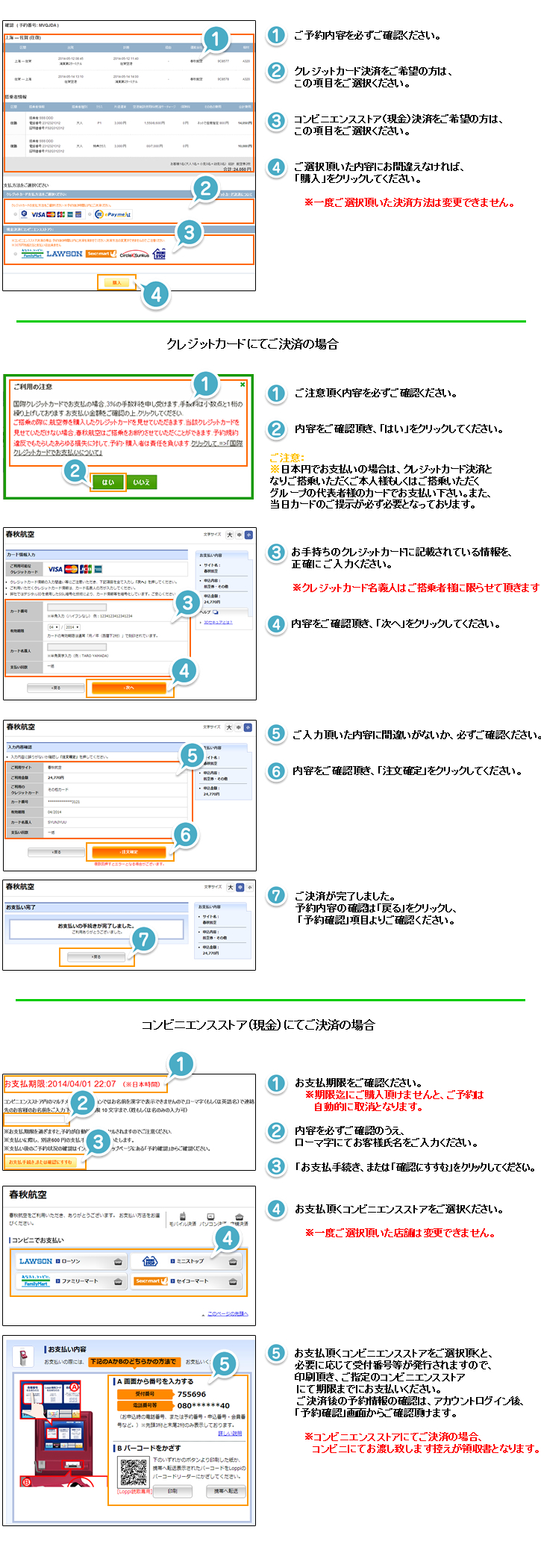541x1568 pixels.
Task: Click the QR barcode image
Action: [134, 1472]
